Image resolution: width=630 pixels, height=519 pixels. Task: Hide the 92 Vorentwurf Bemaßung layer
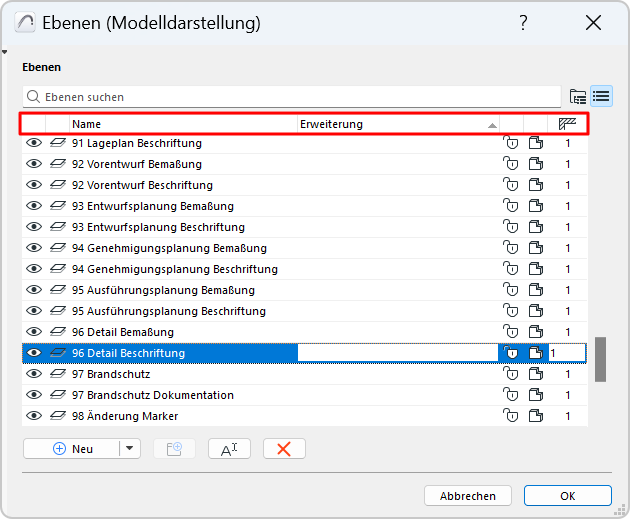[x=34, y=165]
